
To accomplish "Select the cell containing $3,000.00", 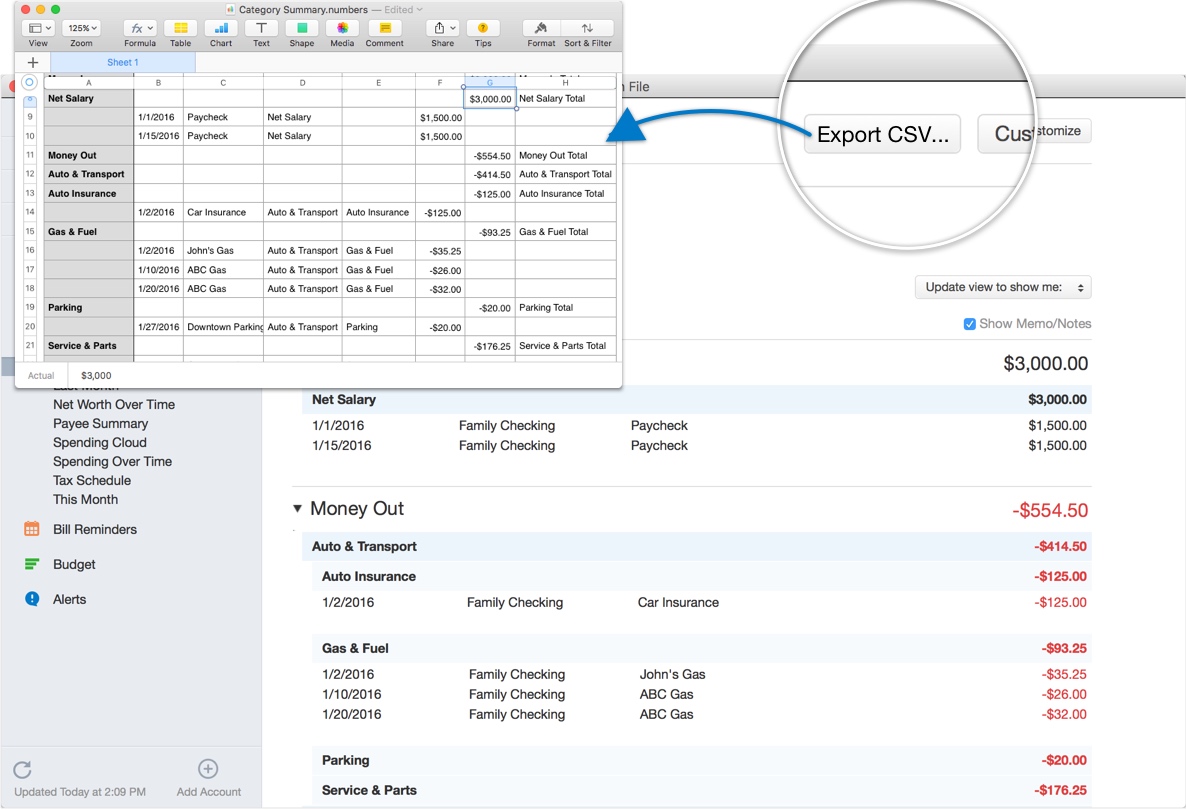I will (x=490, y=98).
